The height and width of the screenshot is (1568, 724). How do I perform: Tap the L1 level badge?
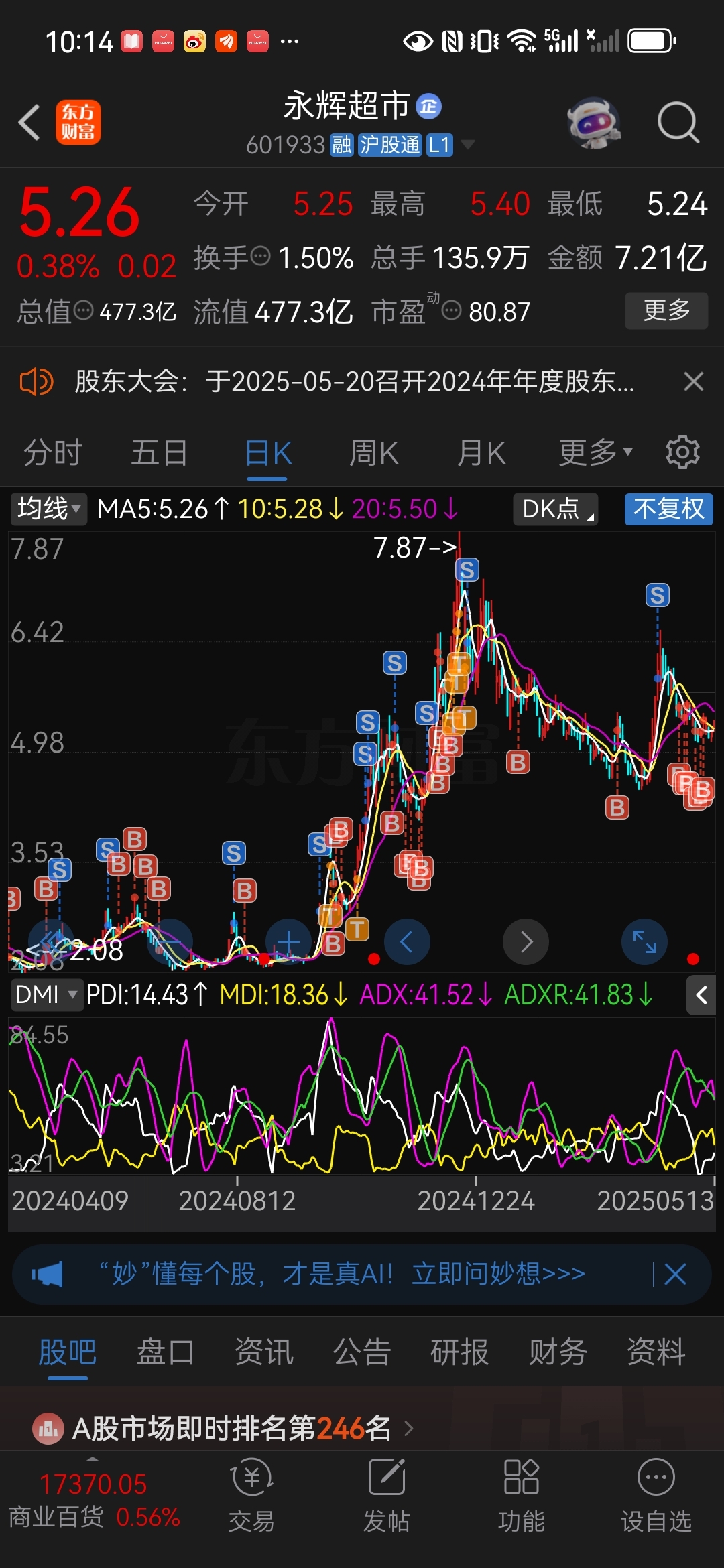pos(439,145)
